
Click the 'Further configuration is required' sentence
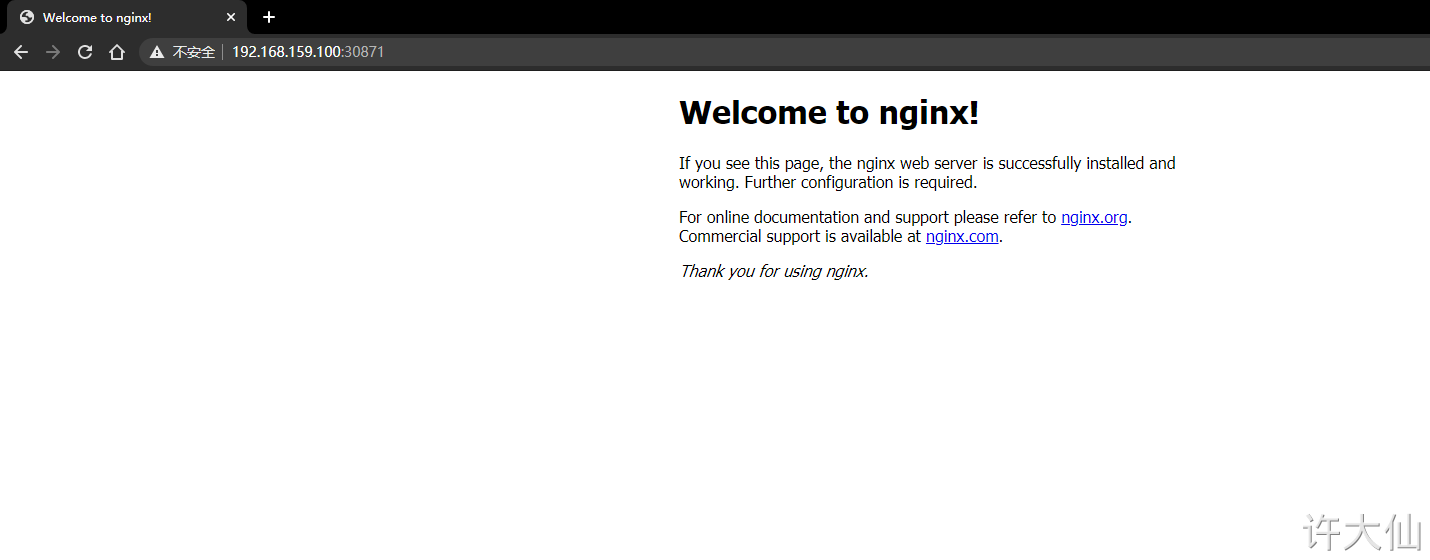click(x=861, y=182)
